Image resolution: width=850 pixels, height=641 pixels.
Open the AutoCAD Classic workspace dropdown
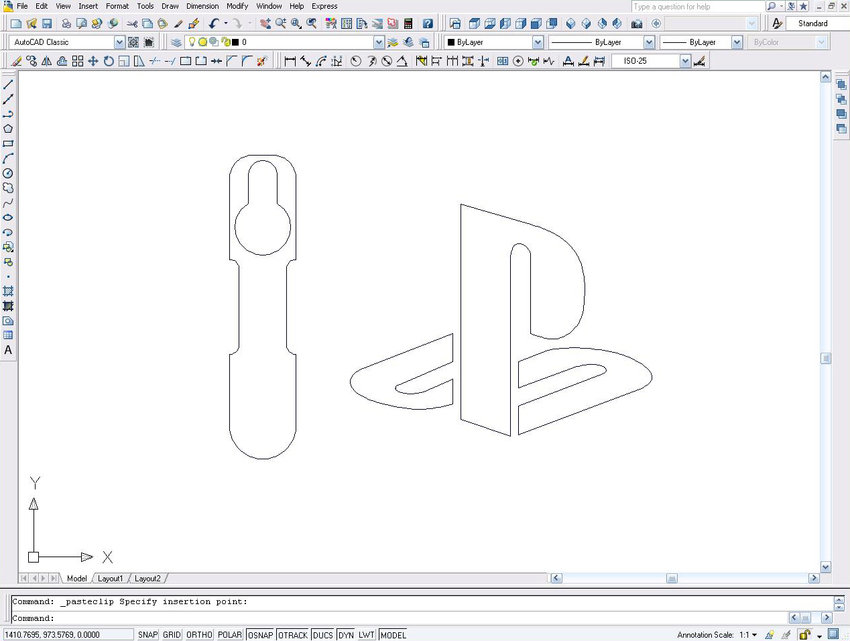[x=119, y=42]
